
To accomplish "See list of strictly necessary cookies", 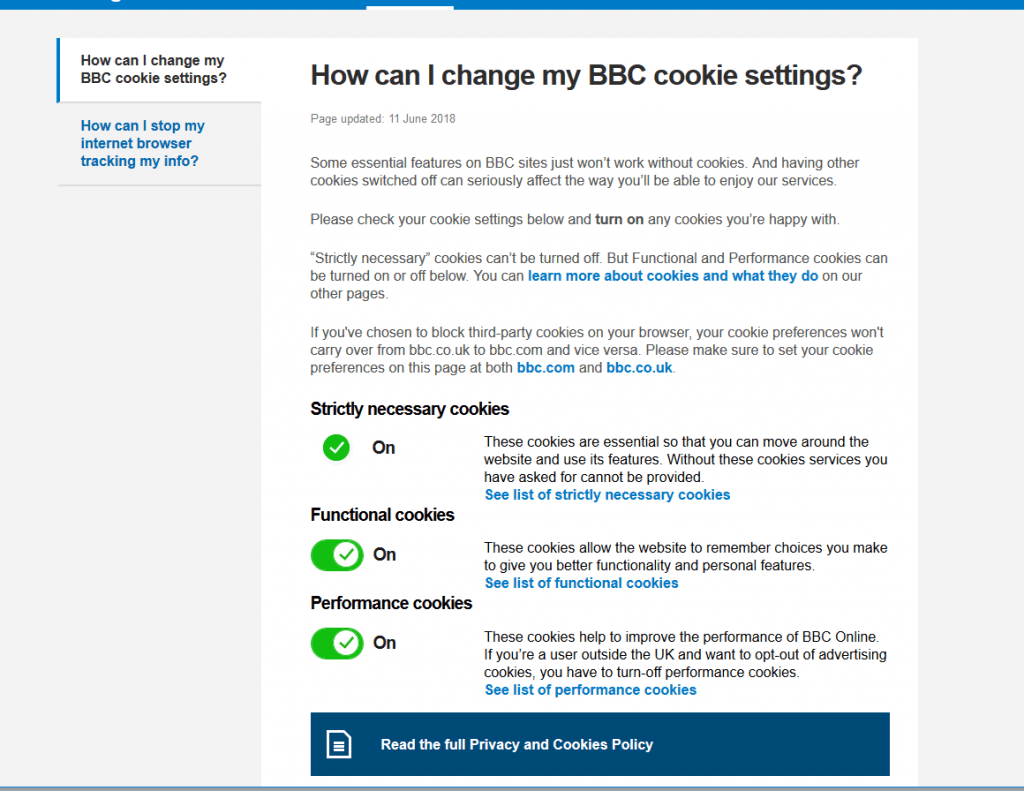I will [x=607, y=494].
